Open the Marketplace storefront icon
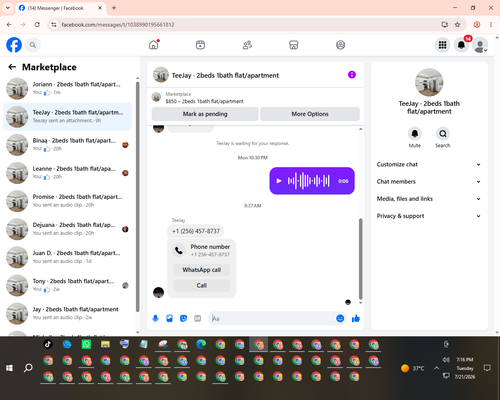Screen dimensions: 500x400 click(294, 45)
